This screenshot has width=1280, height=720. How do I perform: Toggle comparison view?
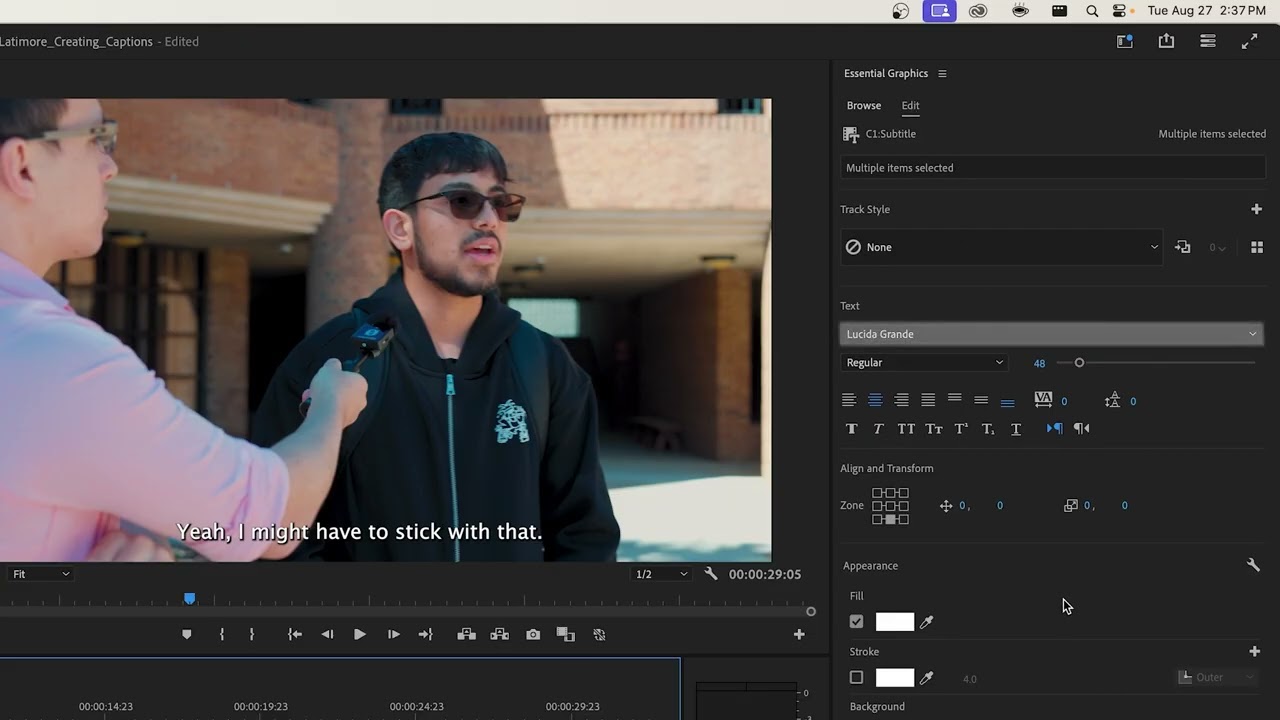(x=565, y=634)
